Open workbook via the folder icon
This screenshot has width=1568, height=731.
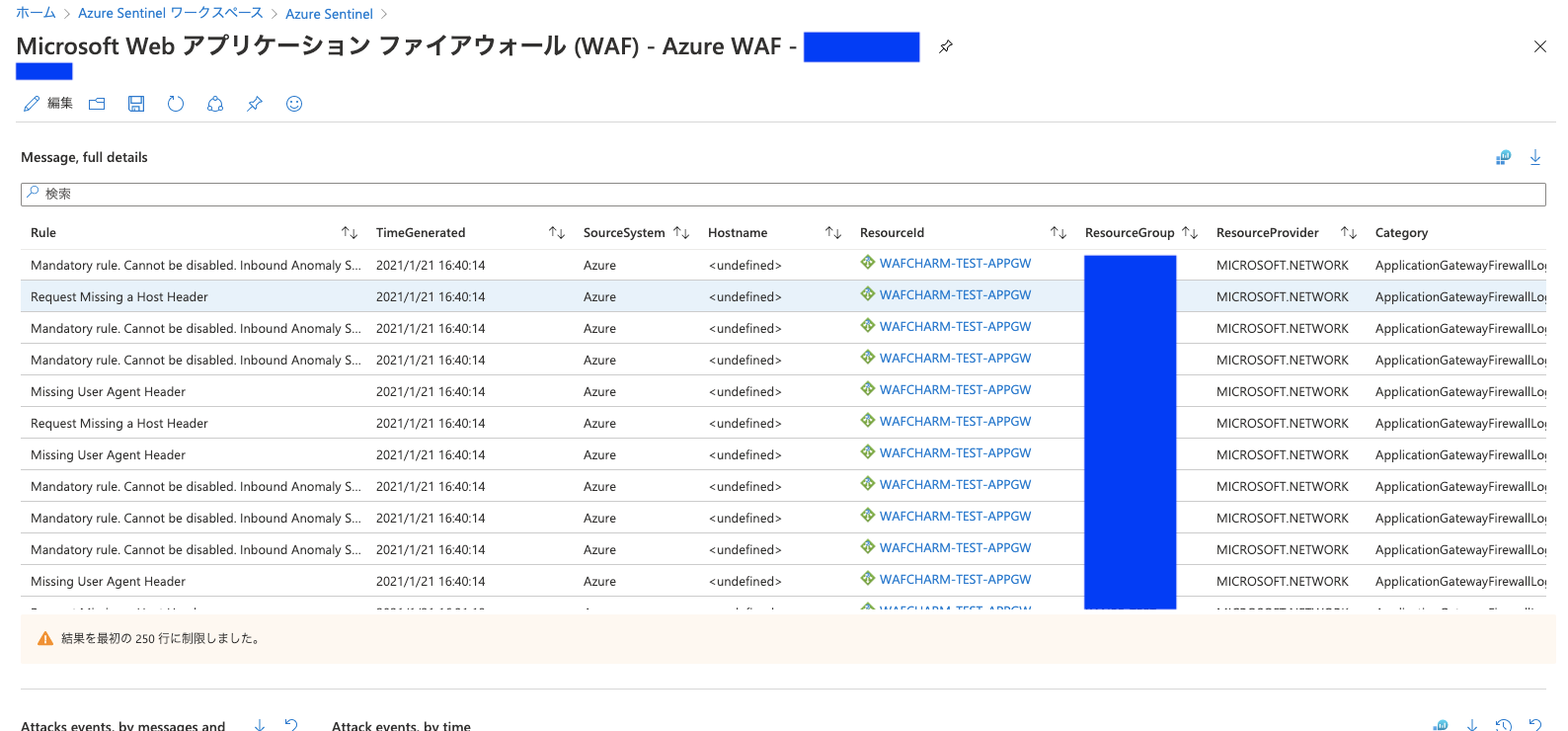tap(97, 104)
